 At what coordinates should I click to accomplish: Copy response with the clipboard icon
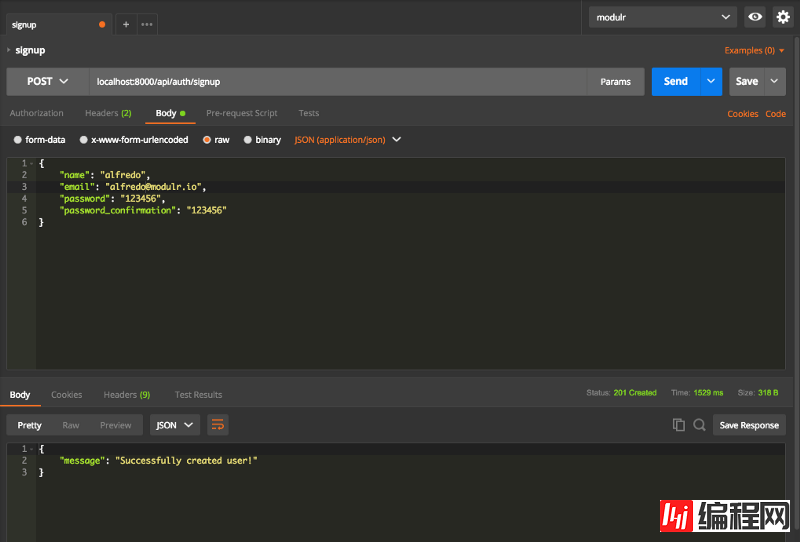(x=679, y=425)
